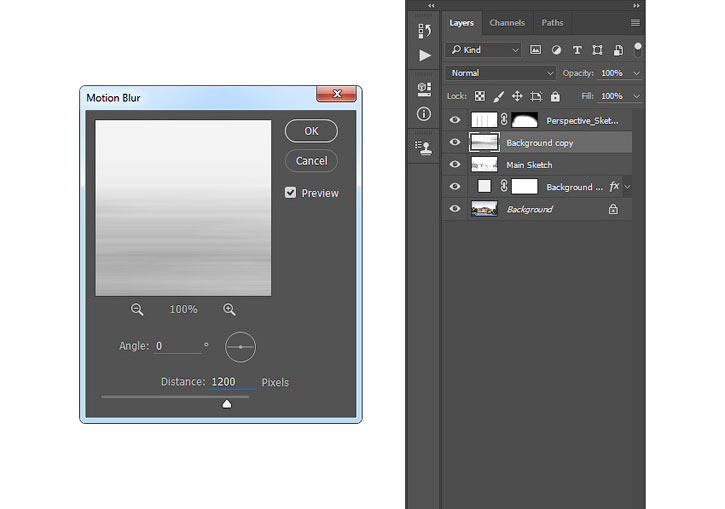Hide the Background copy layer
725x509 pixels.
click(455, 142)
